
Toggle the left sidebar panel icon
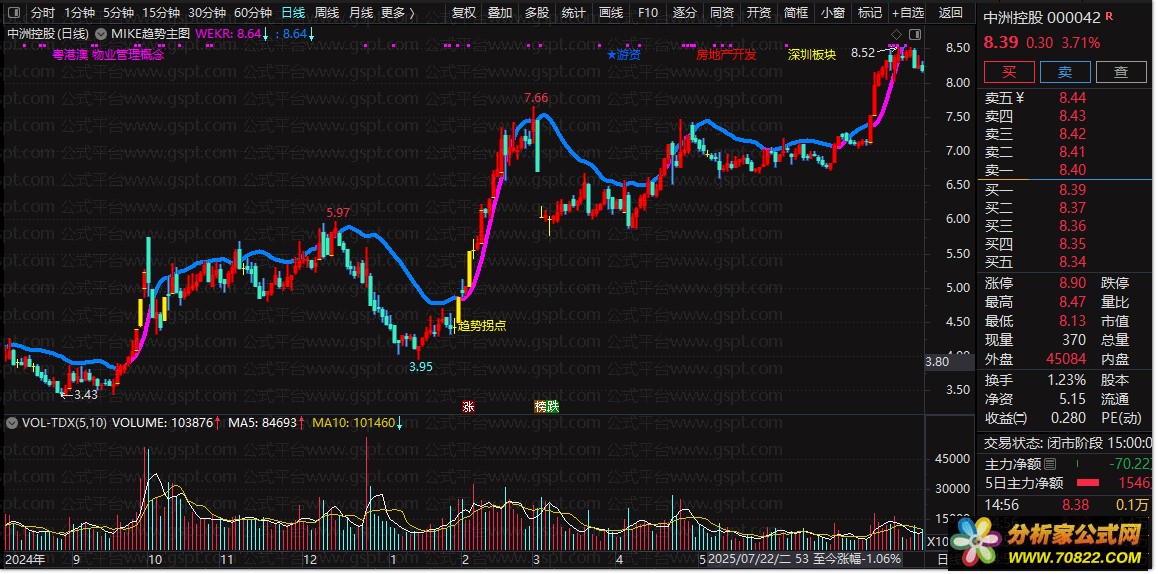(14, 13)
